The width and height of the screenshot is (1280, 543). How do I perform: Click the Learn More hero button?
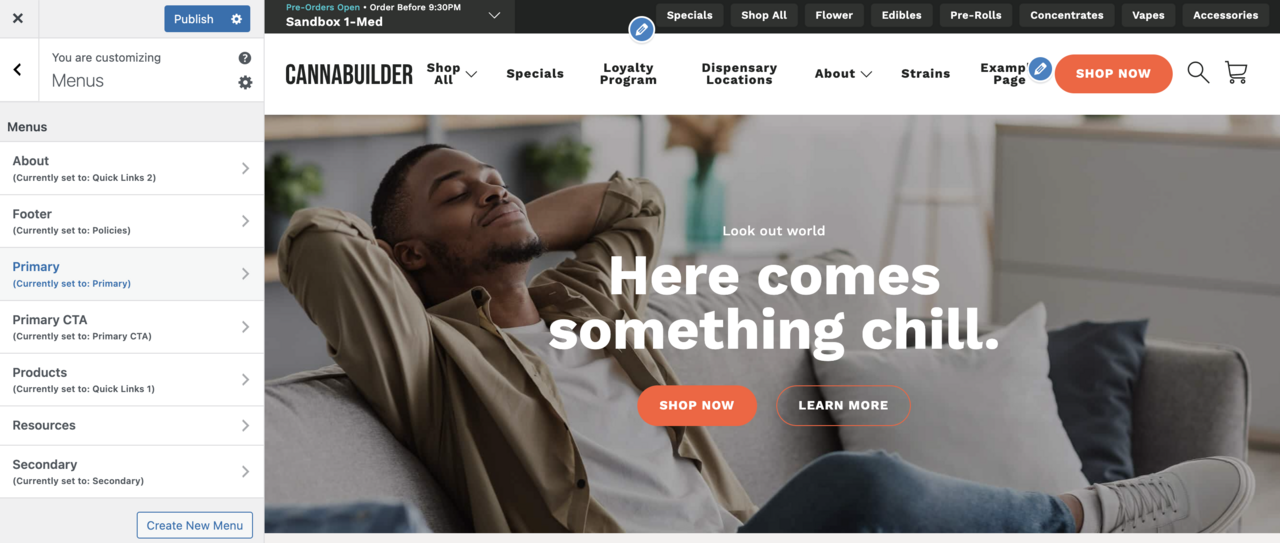point(843,405)
